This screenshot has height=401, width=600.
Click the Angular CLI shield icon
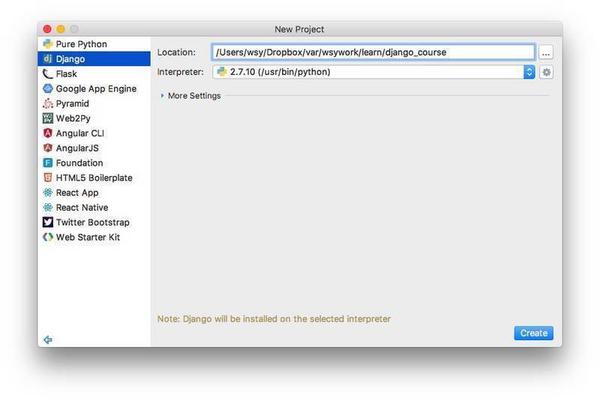point(47,133)
